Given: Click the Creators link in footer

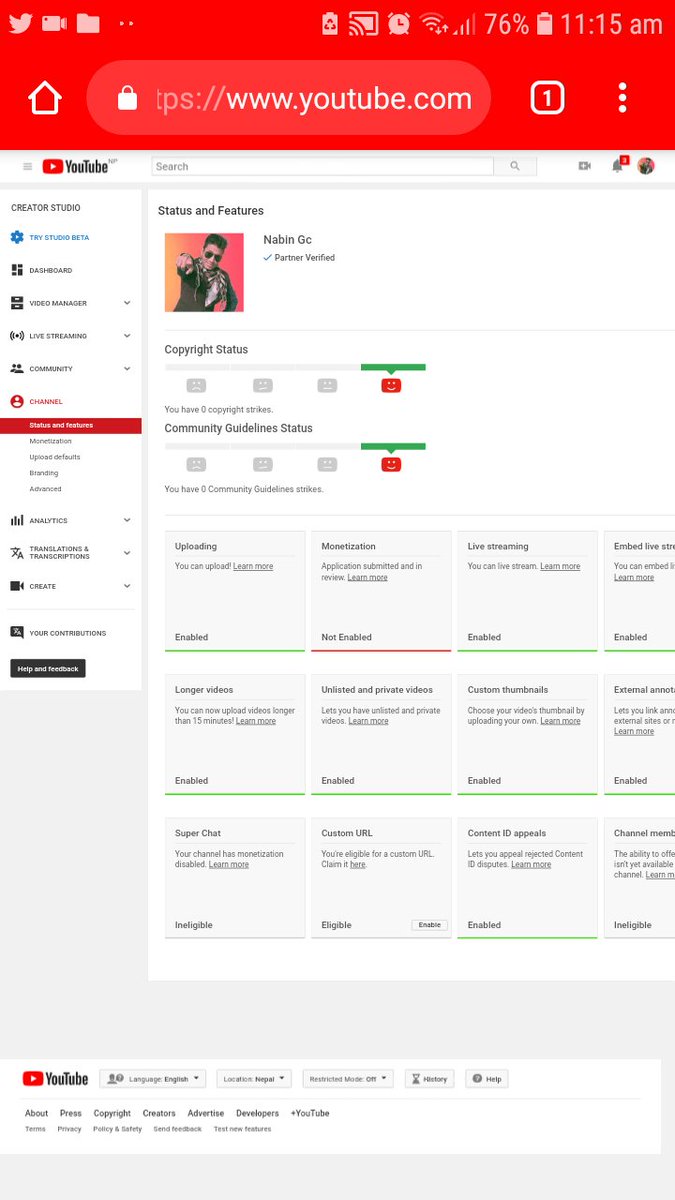Looking at the screenshot, I should point(159,1113).
